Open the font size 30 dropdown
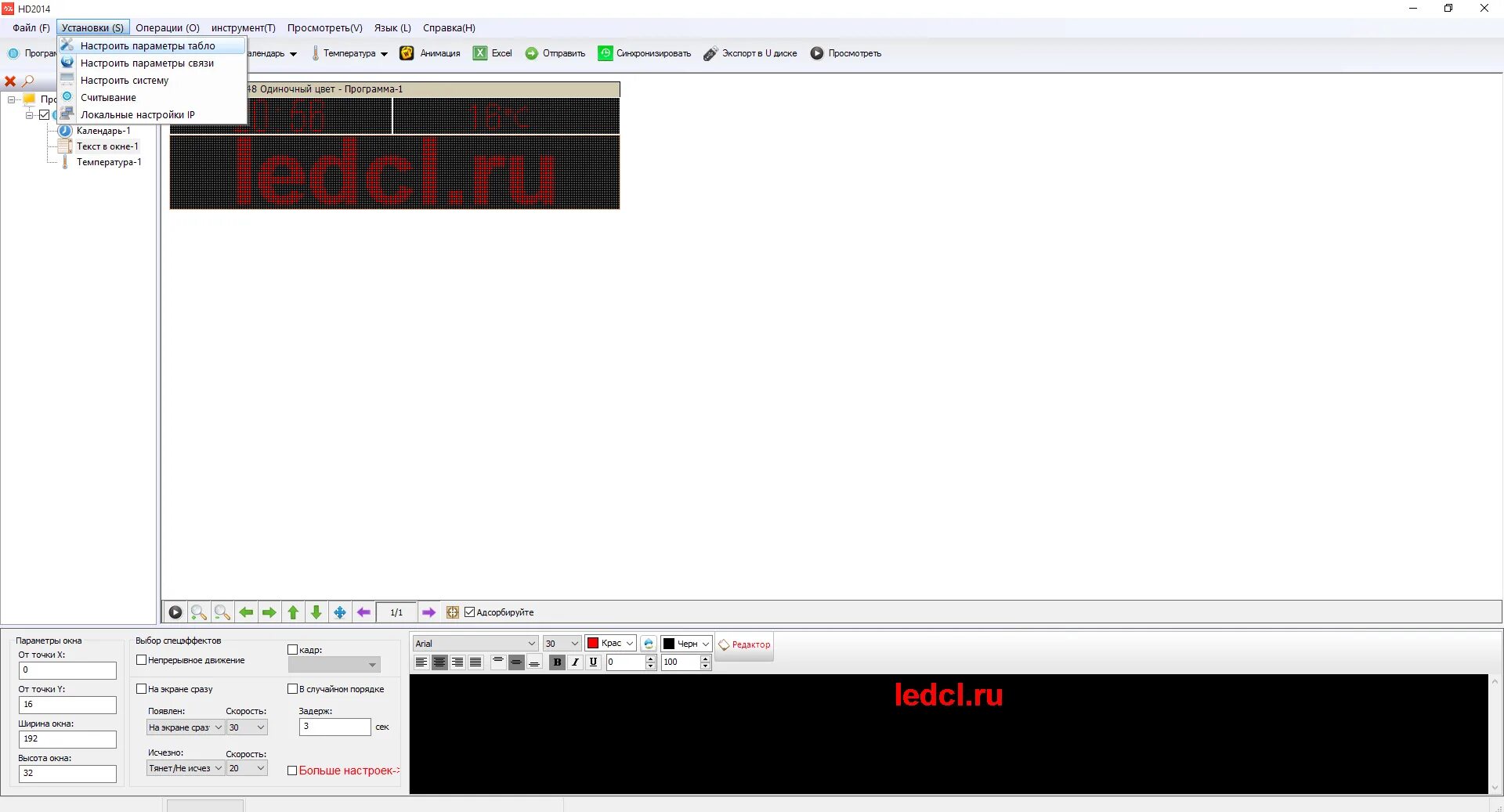This screenshot has width=1504, height=812. [562, 644]
